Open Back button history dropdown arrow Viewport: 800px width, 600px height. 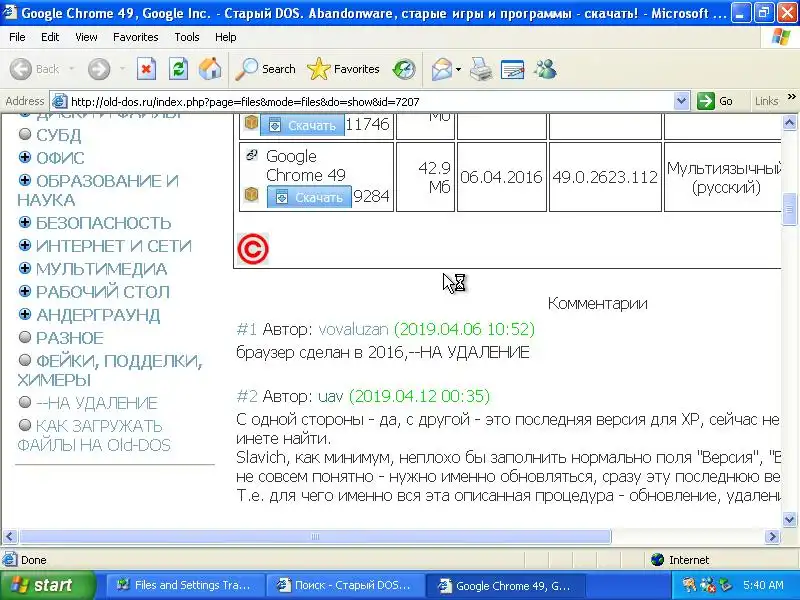pos(71,69)
